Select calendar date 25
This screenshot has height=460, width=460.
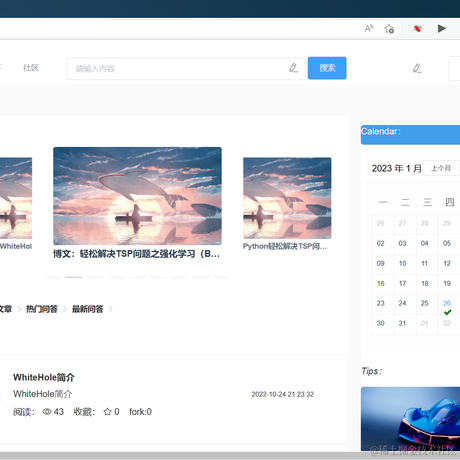425,303
